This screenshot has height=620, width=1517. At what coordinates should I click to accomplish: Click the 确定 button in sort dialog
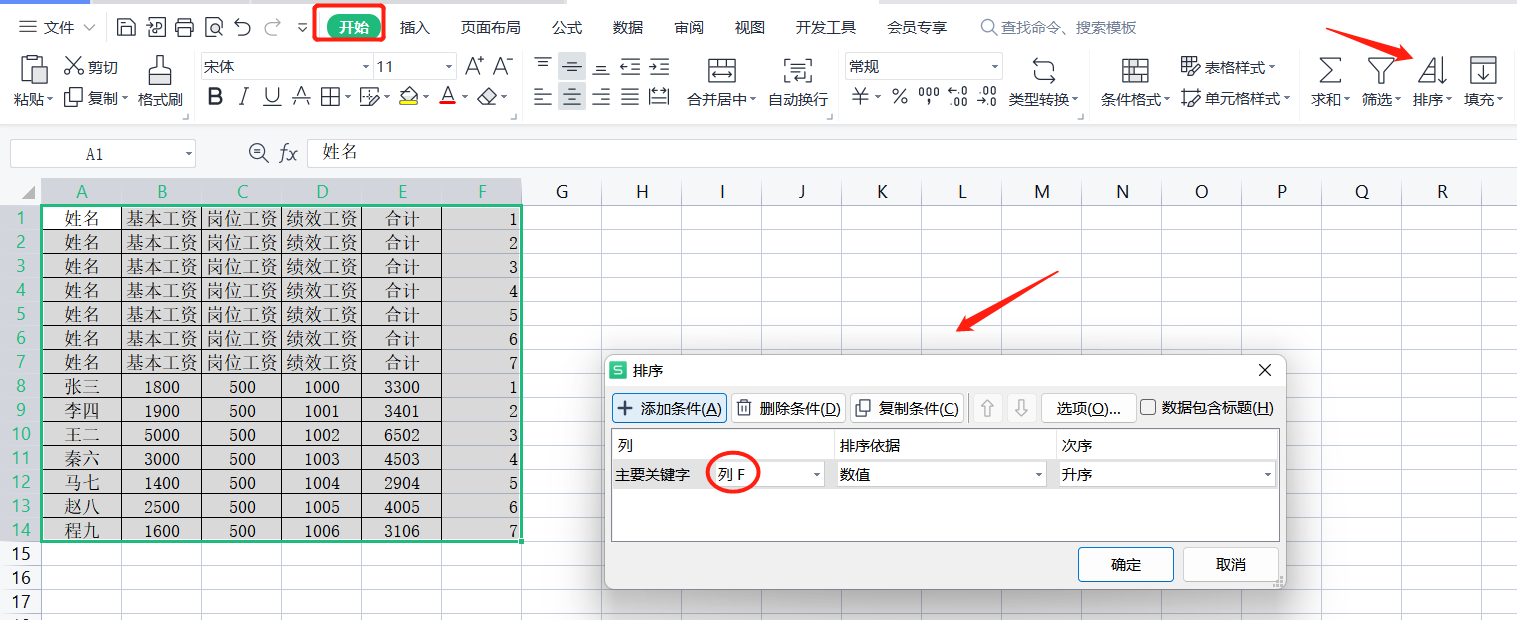click(x=1125, y=564)
